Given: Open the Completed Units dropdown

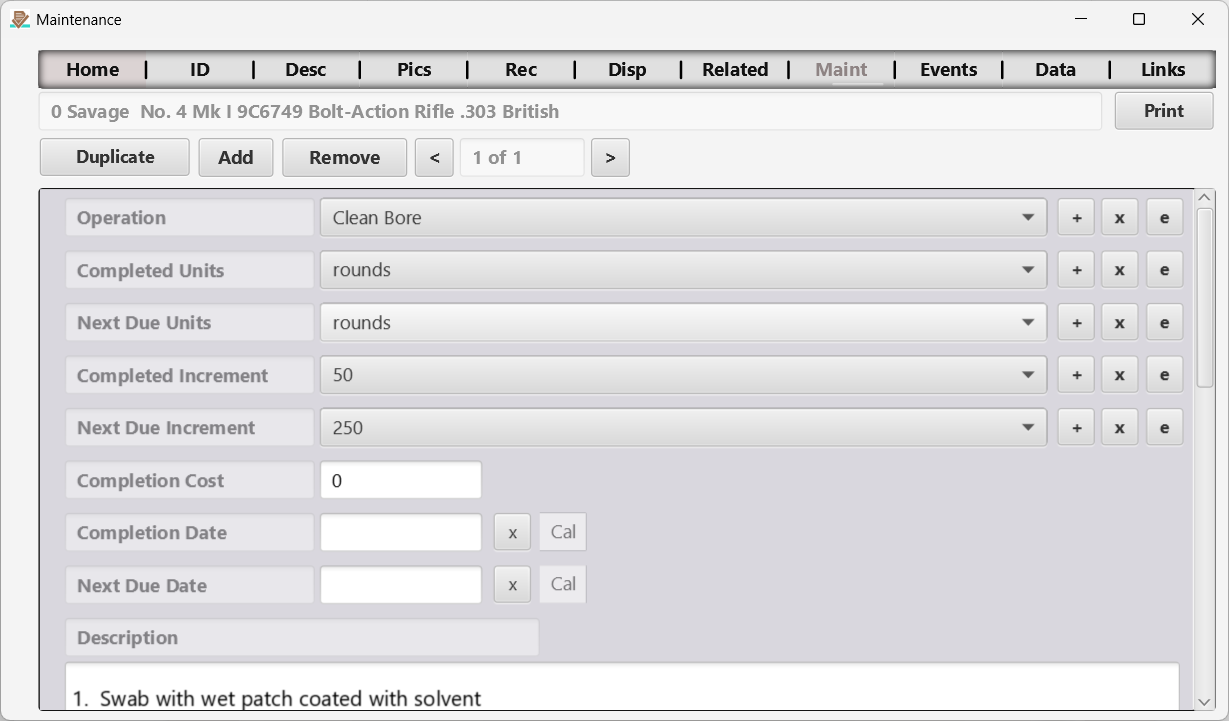Looking at the screenshot, I should (683, 270).
